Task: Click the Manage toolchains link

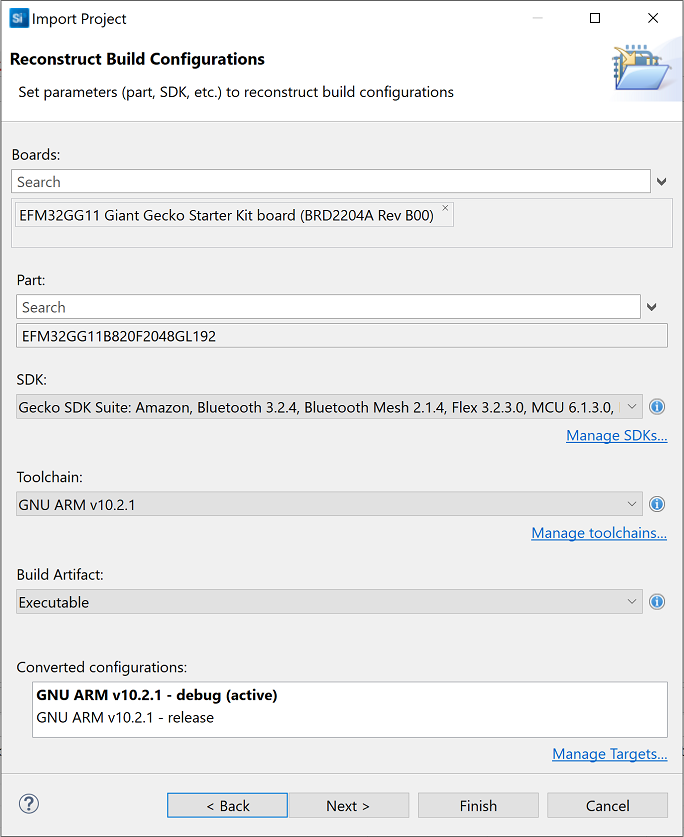Action: 599,533
